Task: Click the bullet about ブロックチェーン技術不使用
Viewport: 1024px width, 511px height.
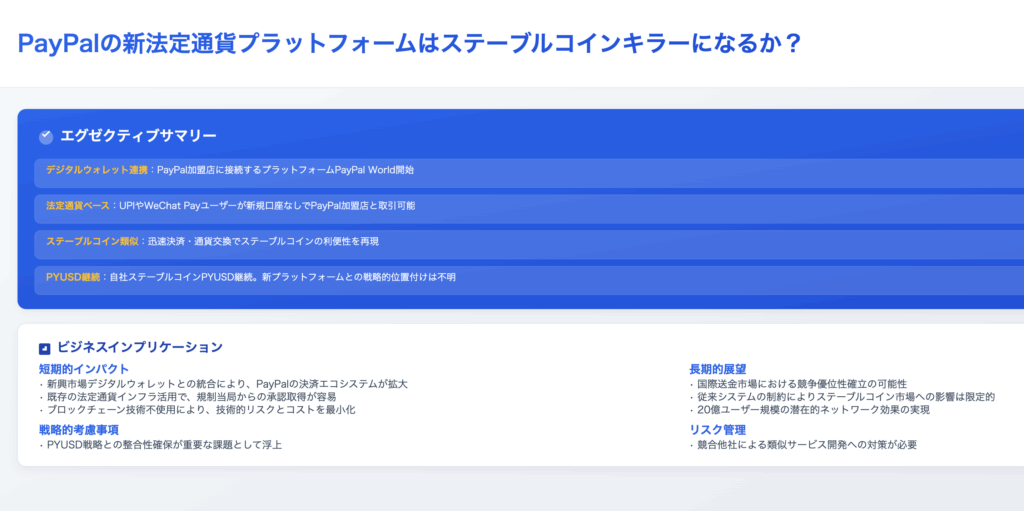Action: click(197, 410)
